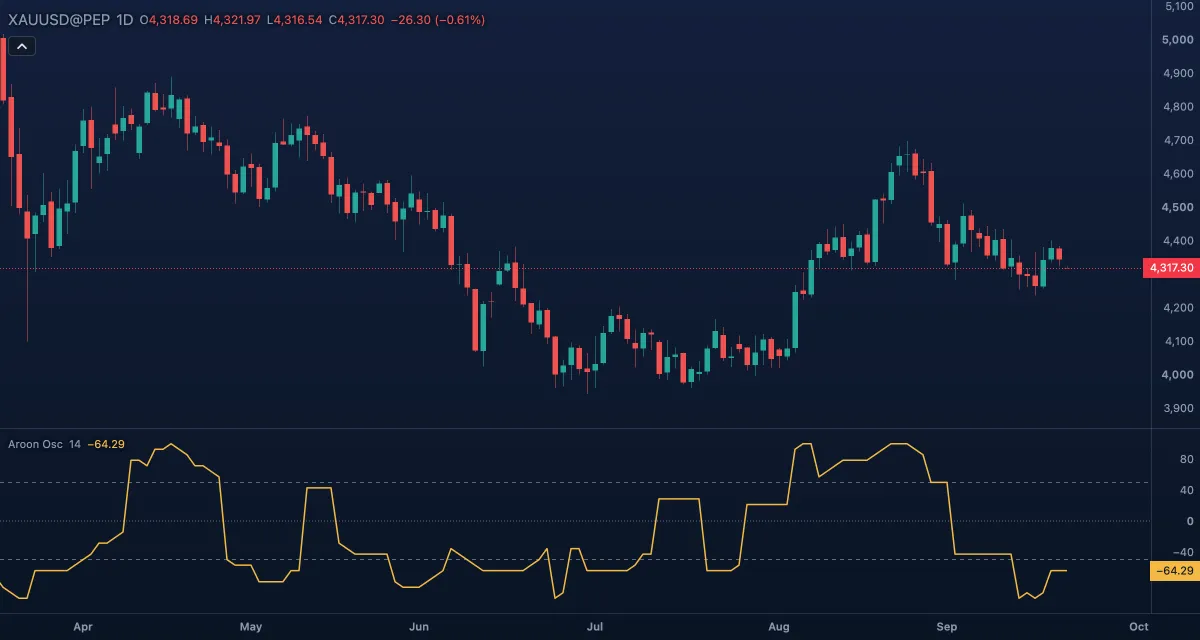1200x640 pixels.
Task: Click the red 4,317.30 current price tag
Action: tap(1171, 268)
